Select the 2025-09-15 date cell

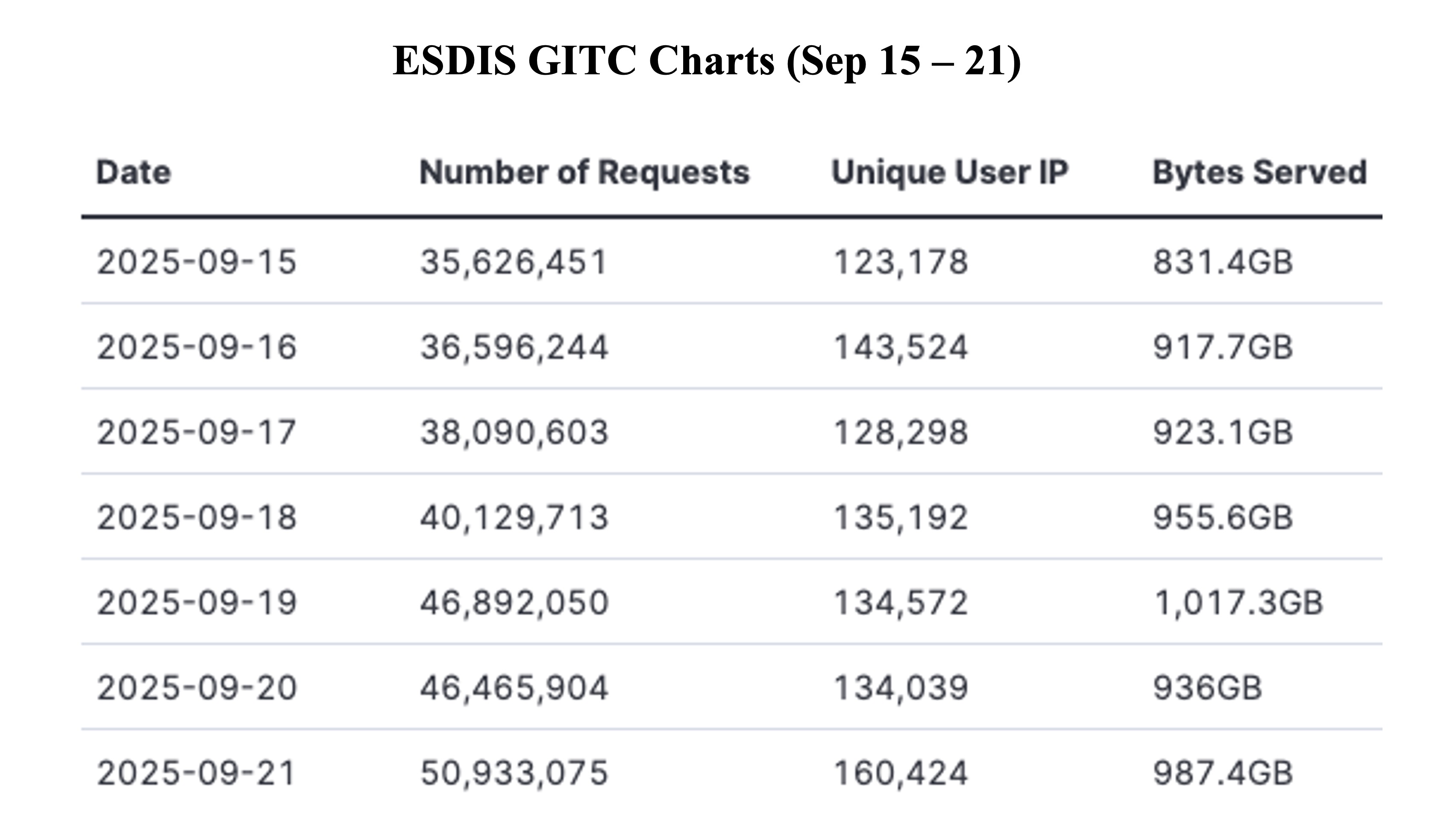click(196, 262)
